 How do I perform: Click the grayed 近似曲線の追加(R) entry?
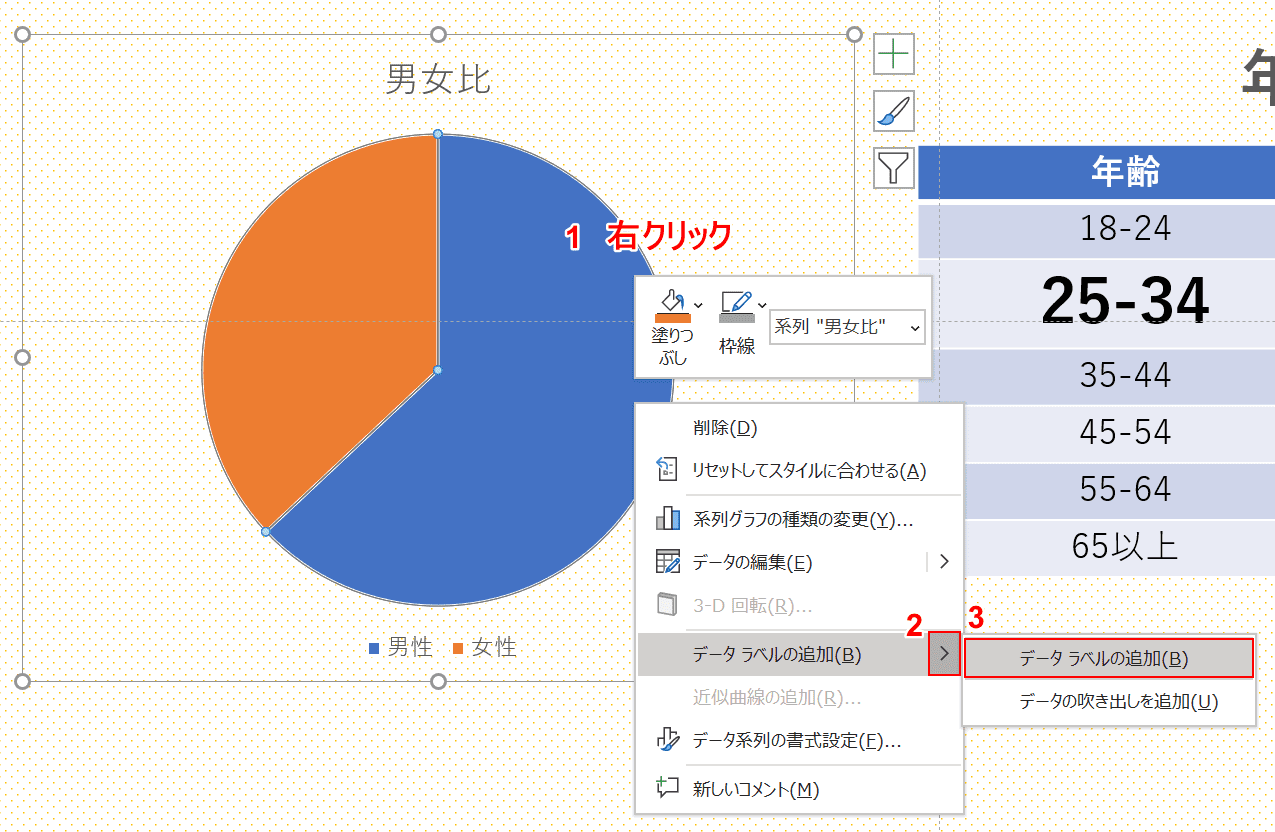(x=799, y=698)
